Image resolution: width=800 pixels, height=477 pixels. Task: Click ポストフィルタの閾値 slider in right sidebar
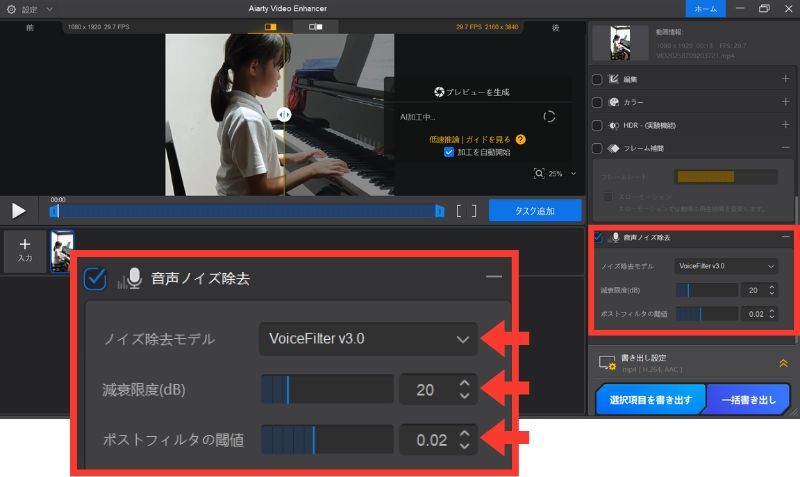707,314
